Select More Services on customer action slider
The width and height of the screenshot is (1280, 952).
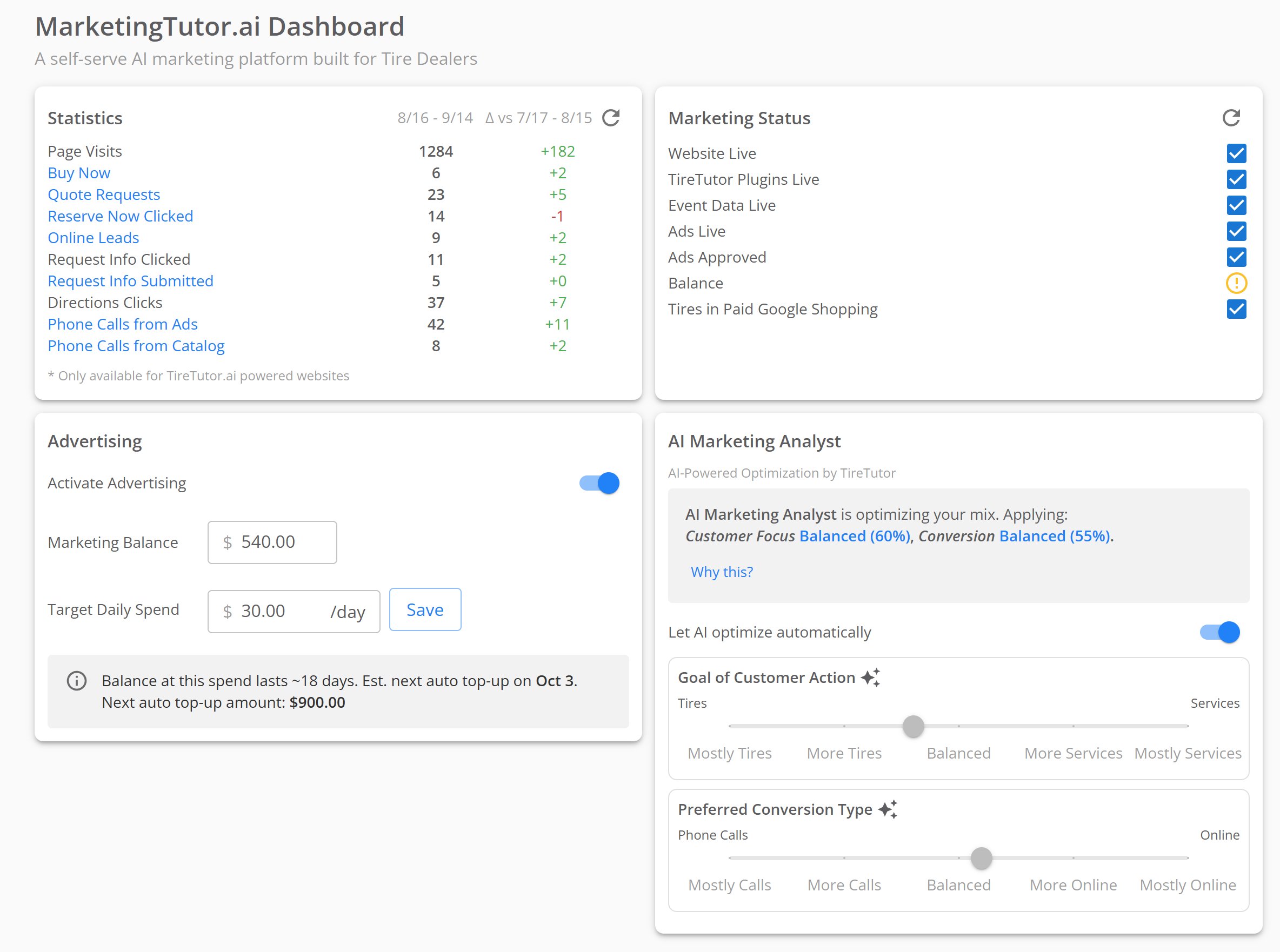1073,753
